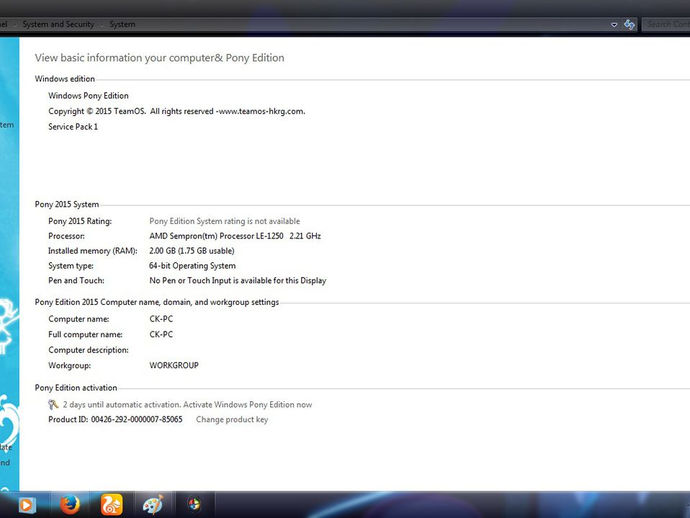Open Windows Media Player from the taskbar
This screenshot has width=690, height=518.
pyautogui.click(x=27, y=505)
